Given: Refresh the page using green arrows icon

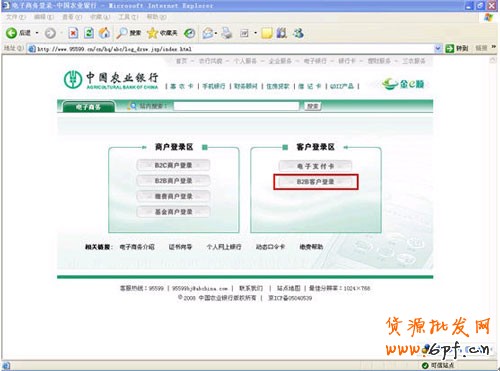Looking at the screenshot, I should 89,33.
